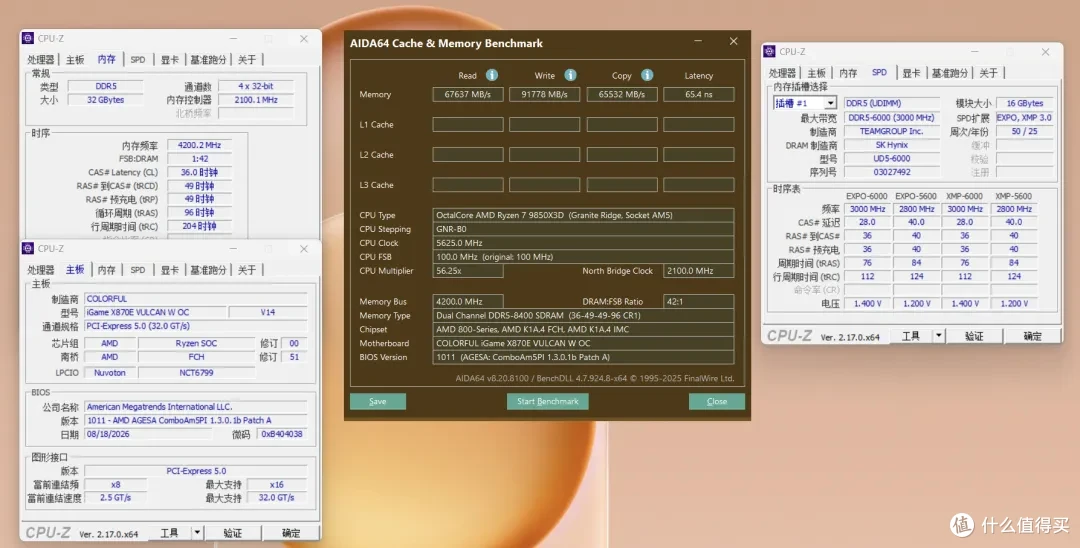Click BIOS Version 1011 field in AIDA64
The height and width of the screenshot is (548, 1080).
tap(583, 357)
